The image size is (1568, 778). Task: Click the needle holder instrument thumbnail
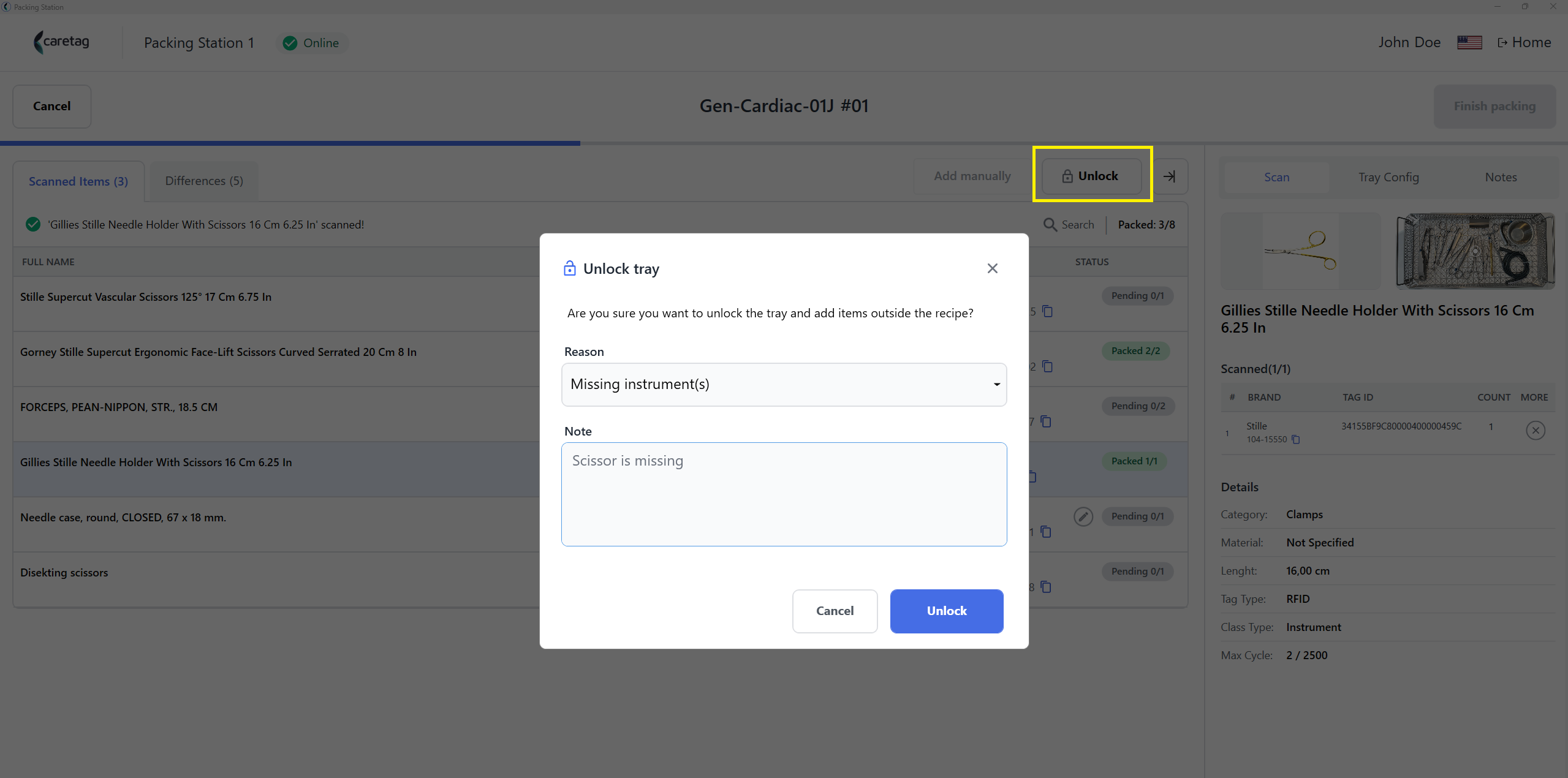(x=1300, y=251)
